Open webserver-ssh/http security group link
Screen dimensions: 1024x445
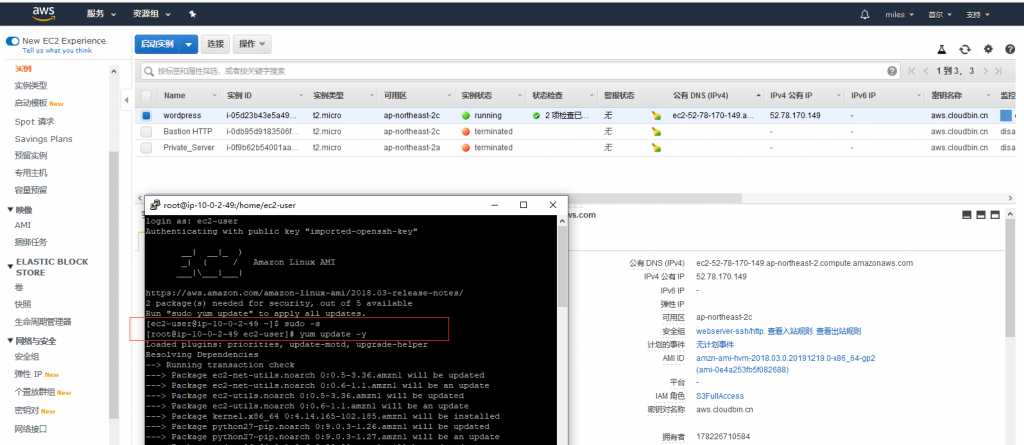(x=730, y=331)
